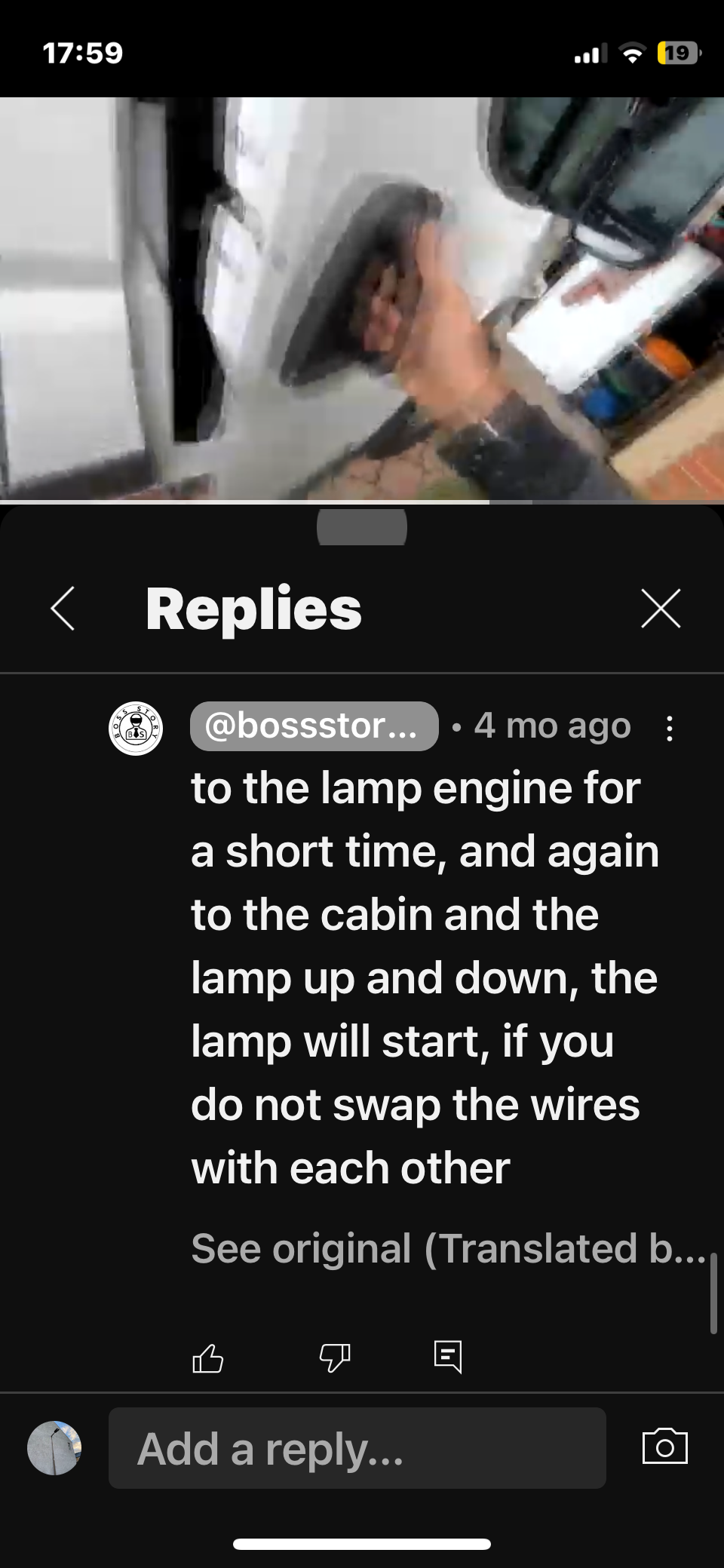This screenshot has height=1568, width=724.
Task: Open @bossstor... channel name chip
Action: 314,726
